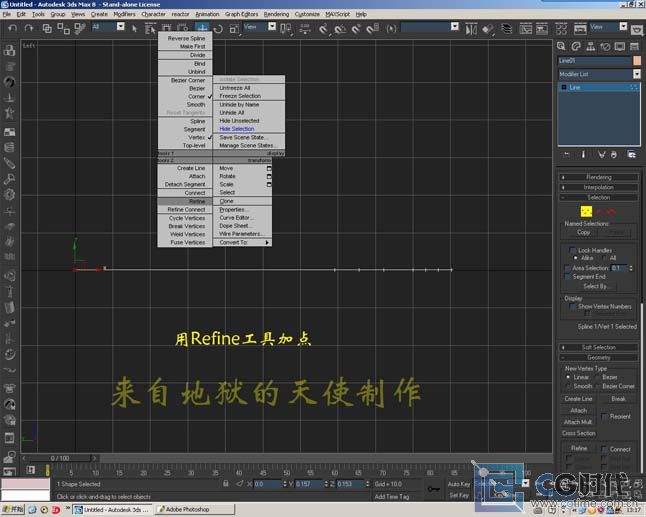Click the key icon beside Auto Key

pos(433,489)
